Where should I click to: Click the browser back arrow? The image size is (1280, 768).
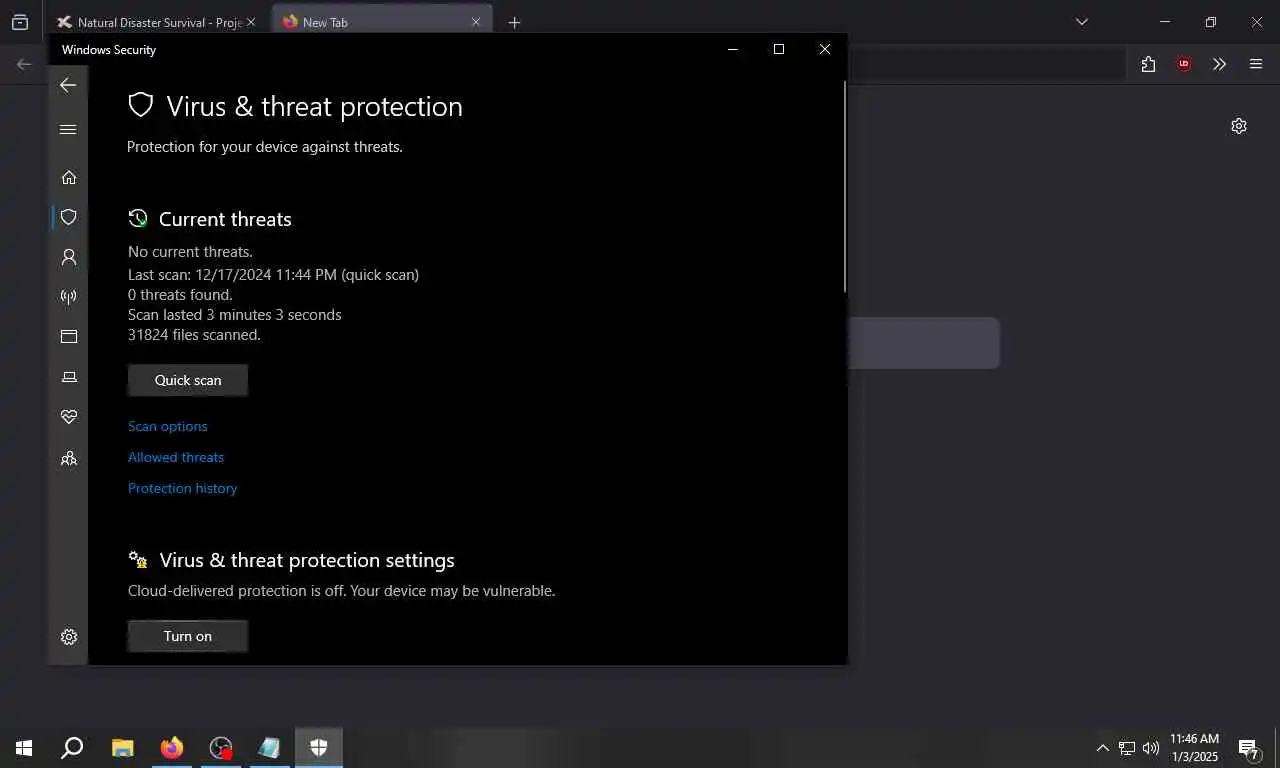(x=24, y=64)
